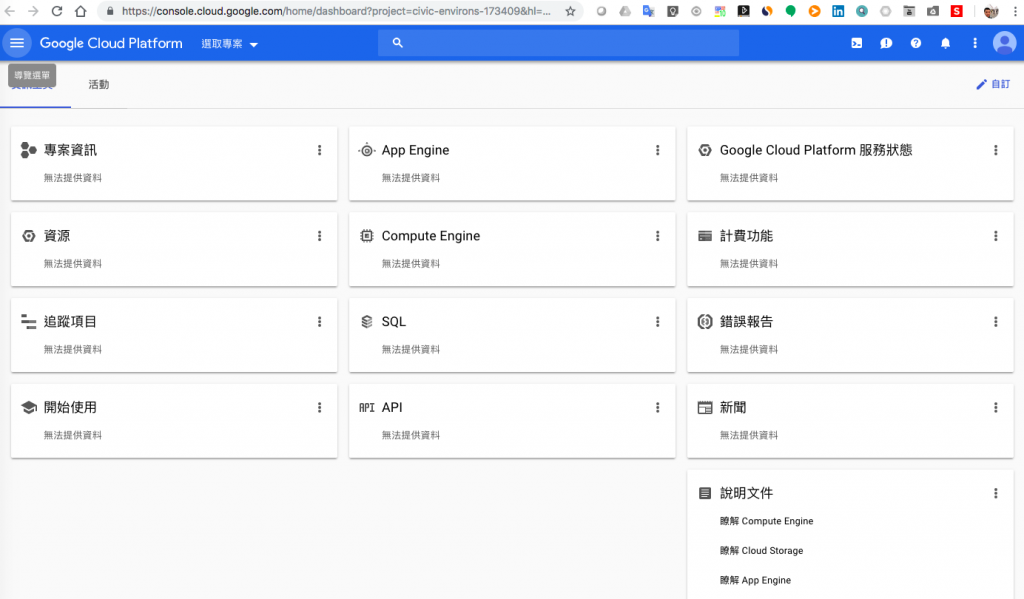Image resolution: width=1024 pixels, height=599 pixels.
Task: Open options menu on 計費功能 card
Action: point(996,236)
